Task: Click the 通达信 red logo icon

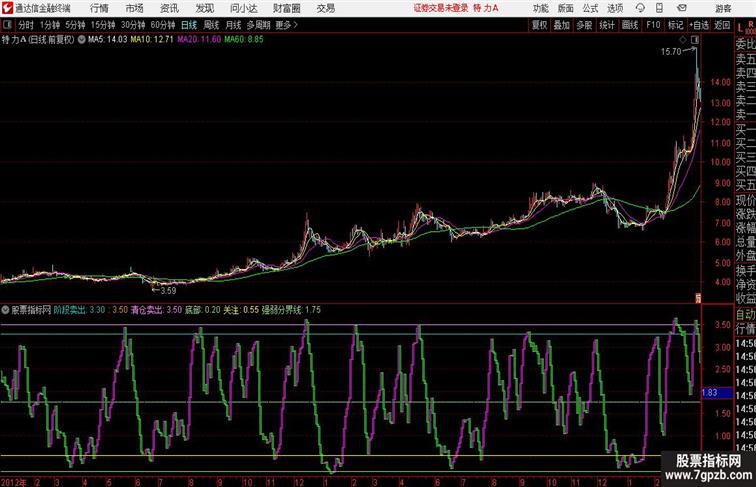Action: 7,8
